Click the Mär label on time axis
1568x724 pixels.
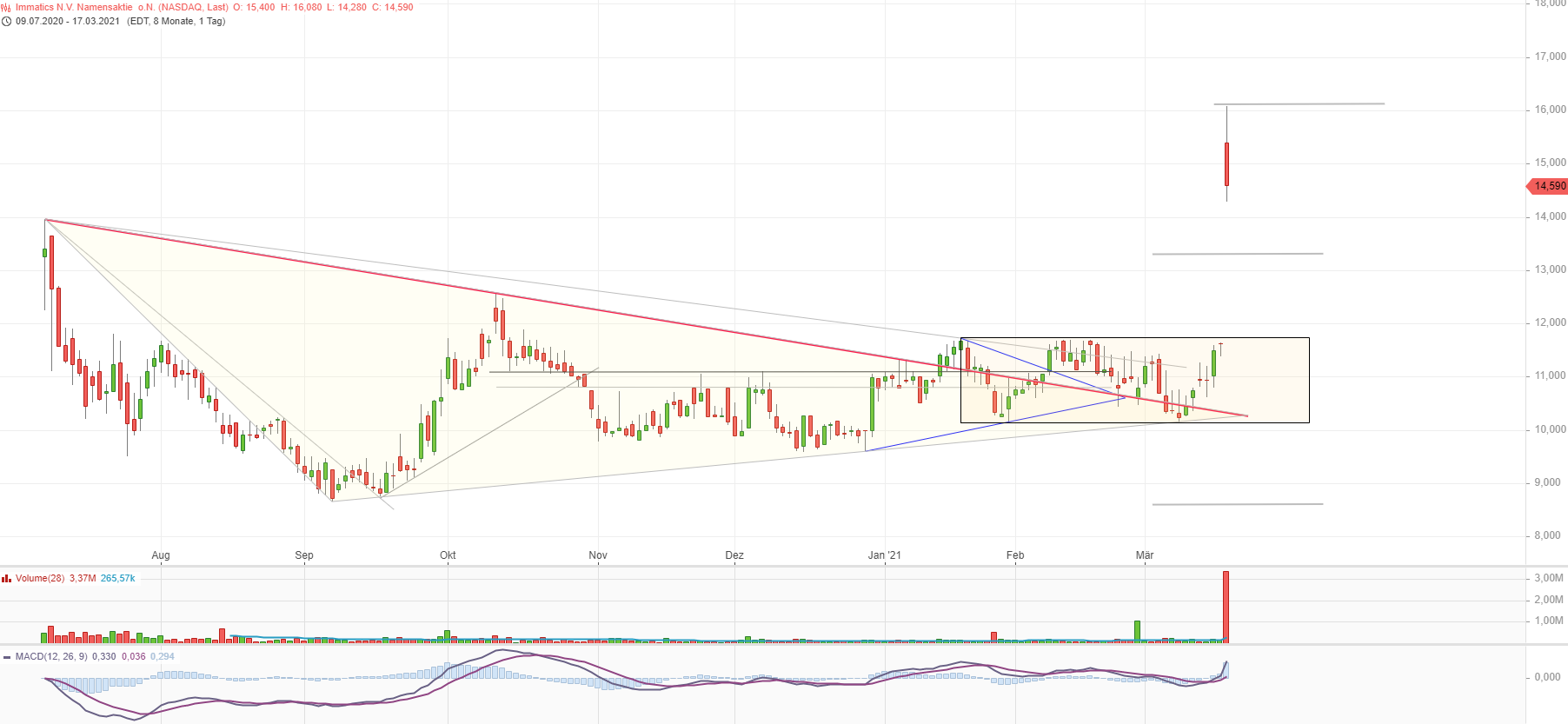point(1145,555)
